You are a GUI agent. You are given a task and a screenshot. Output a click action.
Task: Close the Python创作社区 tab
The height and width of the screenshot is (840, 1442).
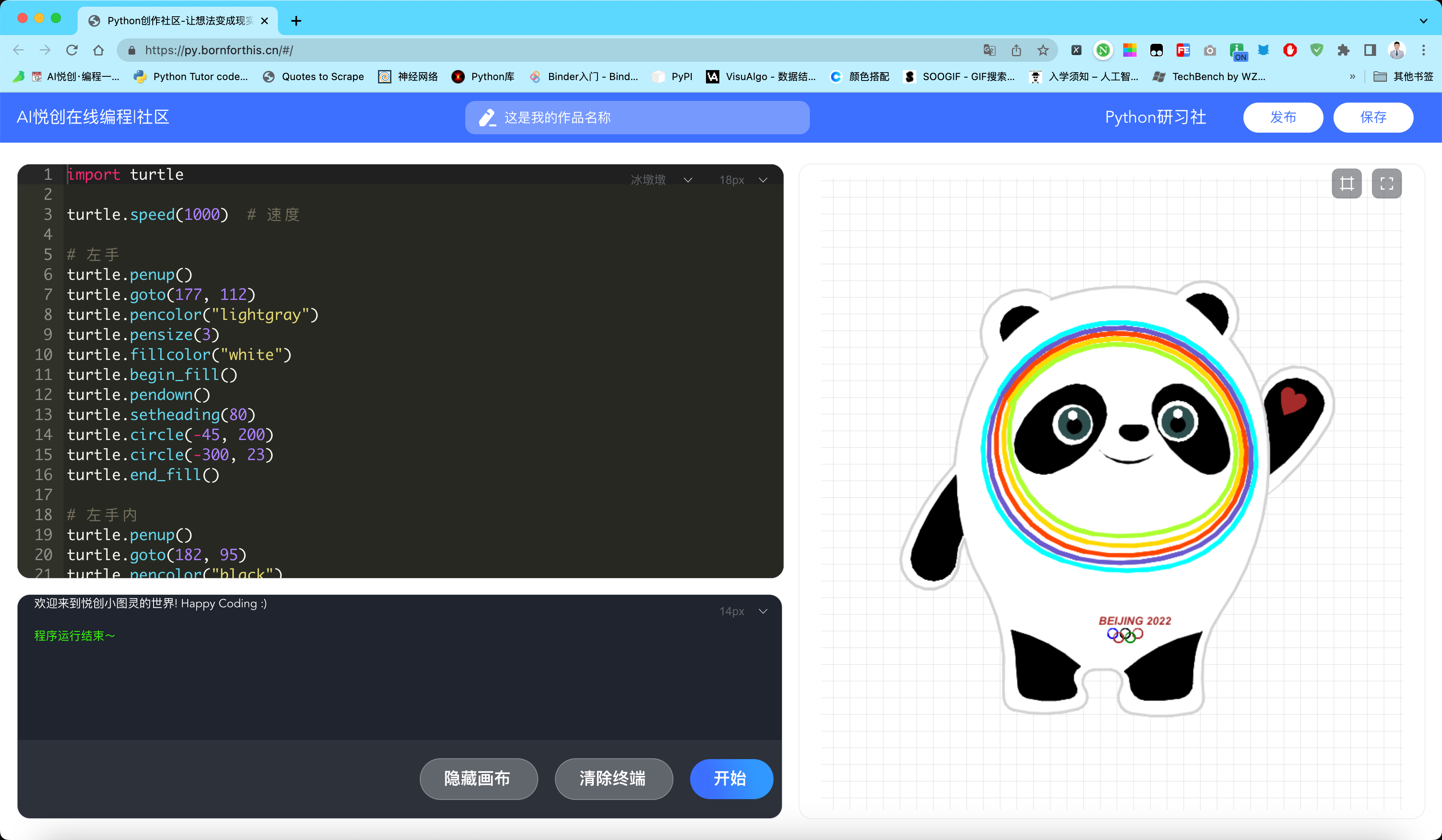click(x=265, y=21)
